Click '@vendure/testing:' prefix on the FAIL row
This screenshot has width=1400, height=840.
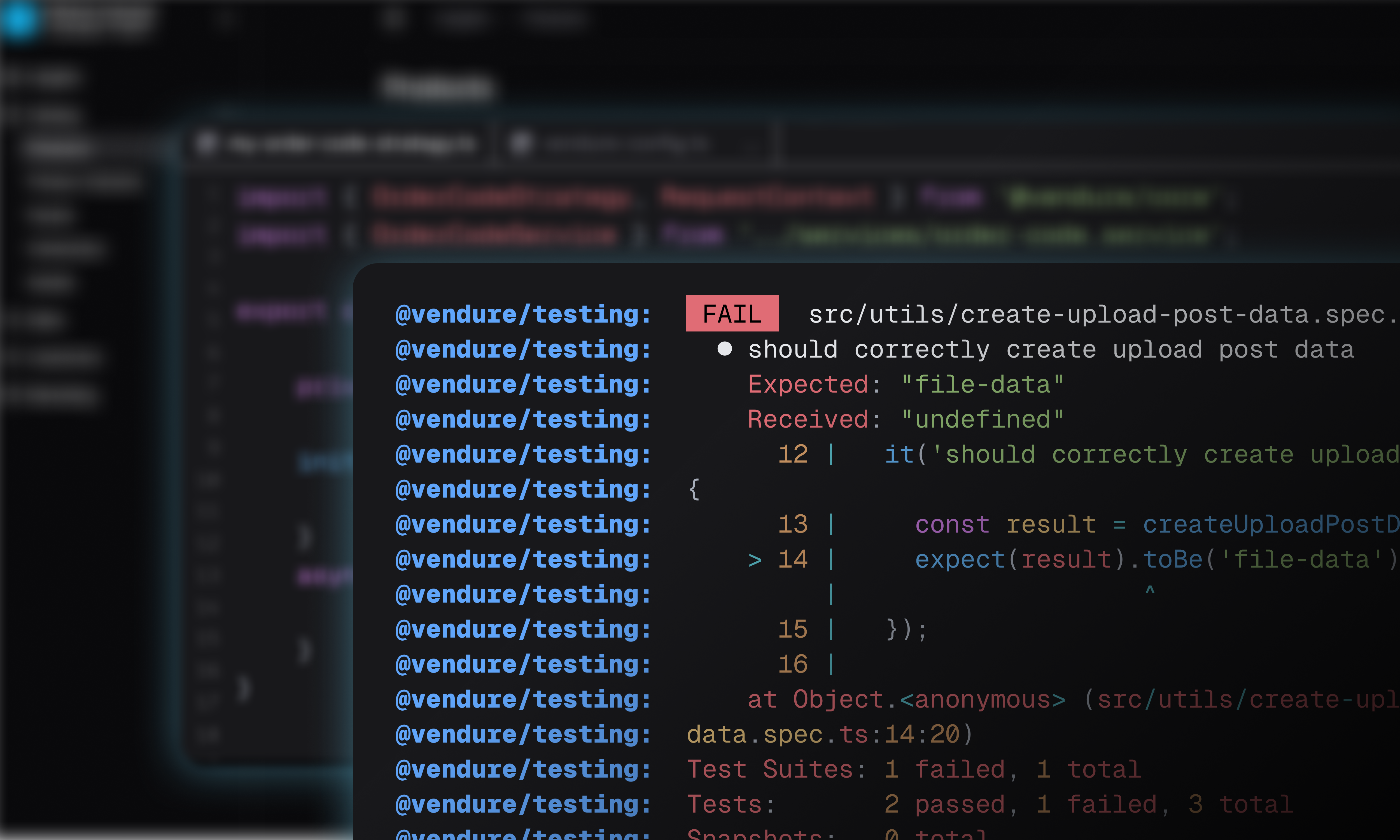[x=523, y=314]
